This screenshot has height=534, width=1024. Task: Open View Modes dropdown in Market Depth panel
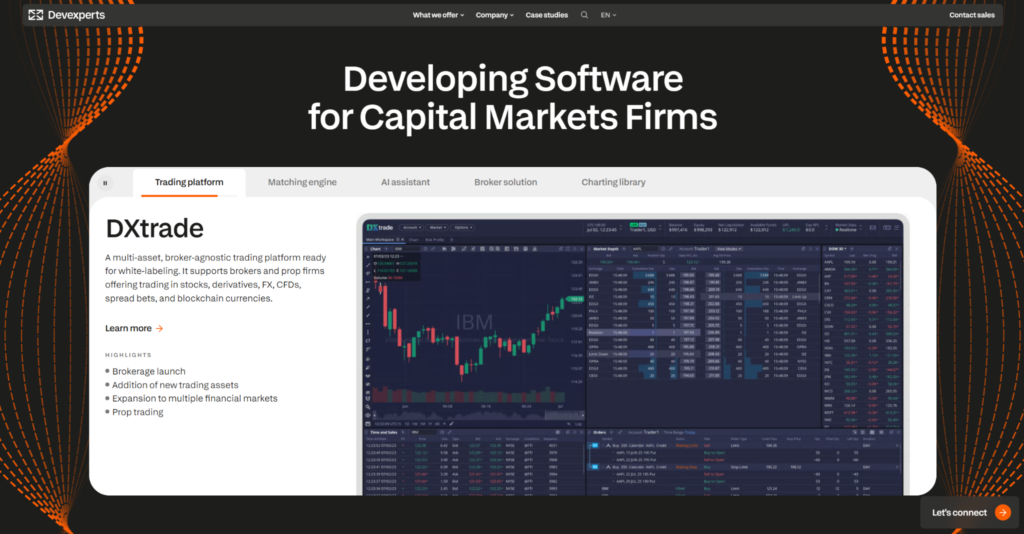click(729, 249)
